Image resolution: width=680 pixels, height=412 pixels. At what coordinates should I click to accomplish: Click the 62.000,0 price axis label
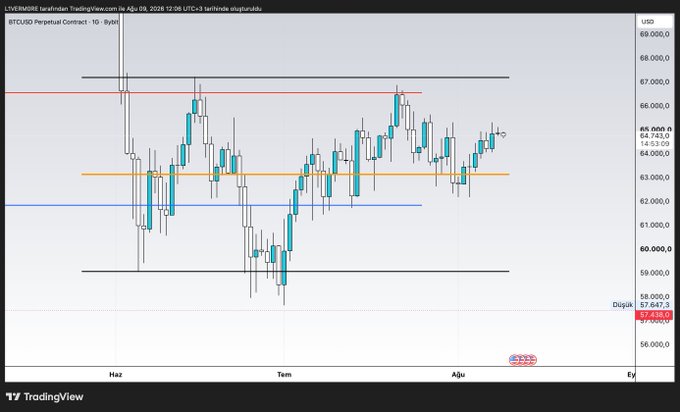[x=654, y=201]
